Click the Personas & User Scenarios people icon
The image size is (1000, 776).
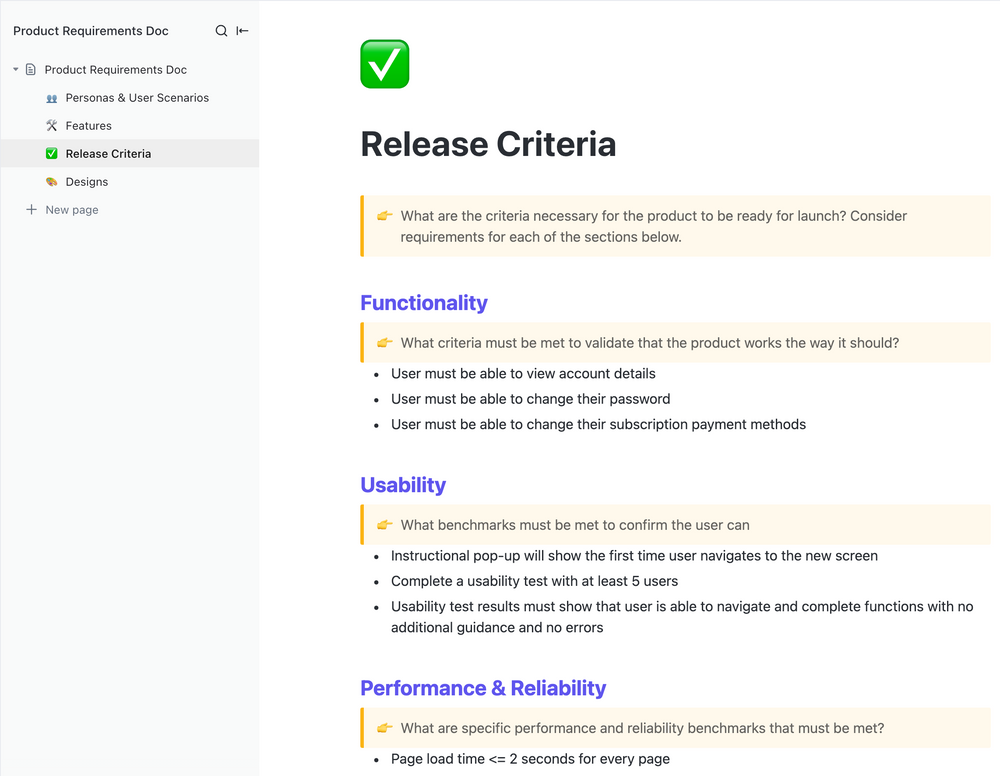(52, 98)
